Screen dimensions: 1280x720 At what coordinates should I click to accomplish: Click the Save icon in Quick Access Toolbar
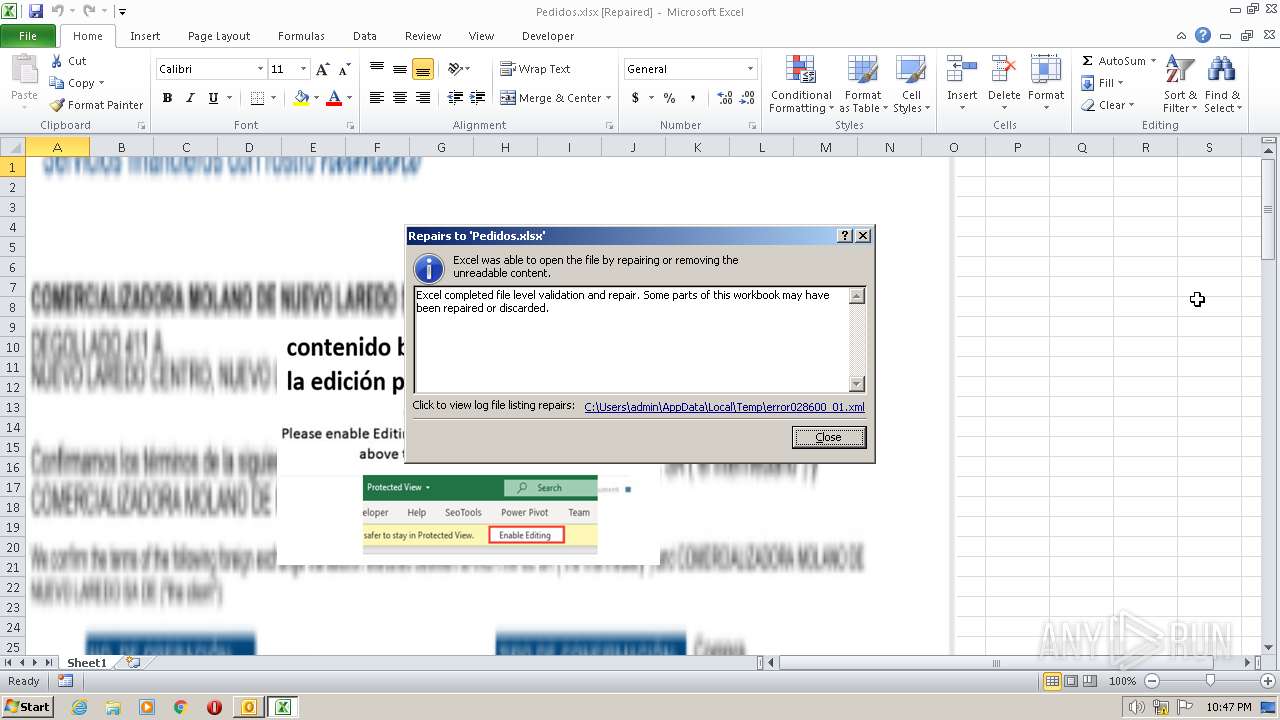point(36,12)
